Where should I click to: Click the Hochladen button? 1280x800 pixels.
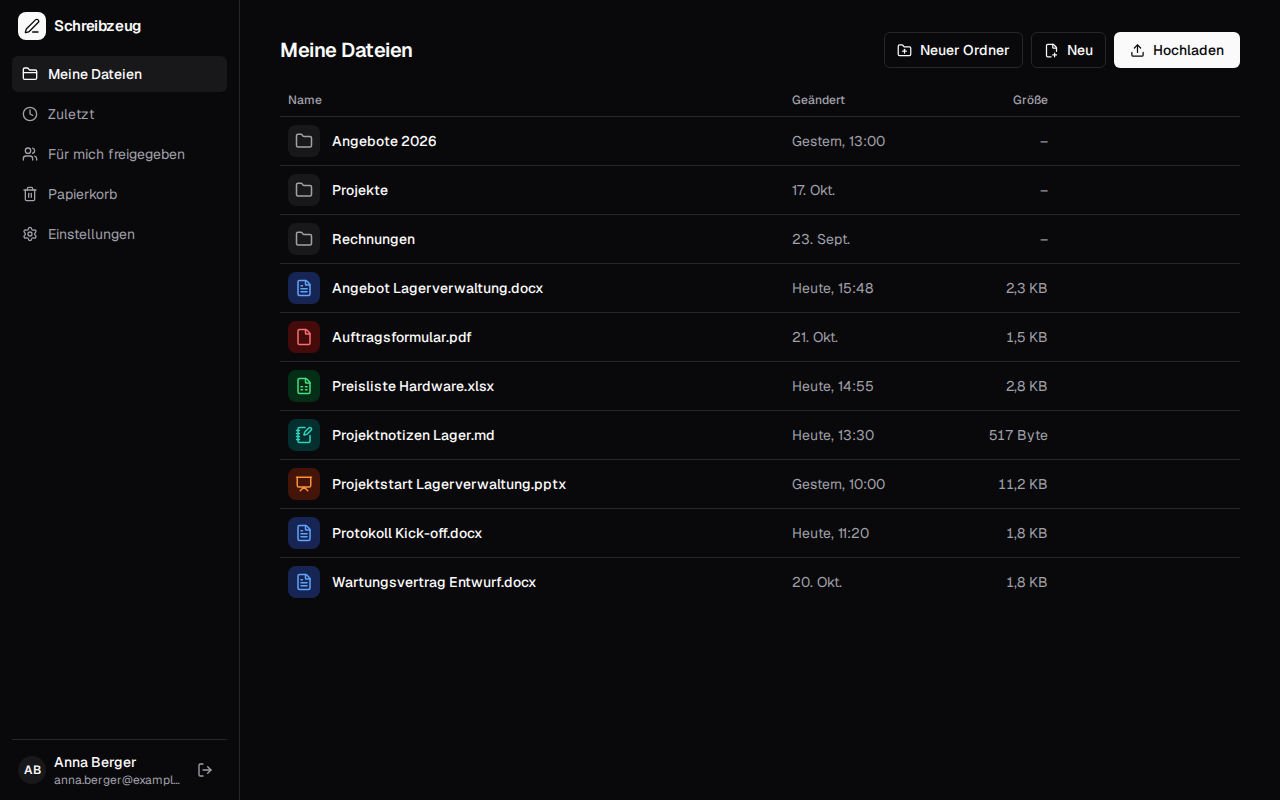[x=1177, y=50]
